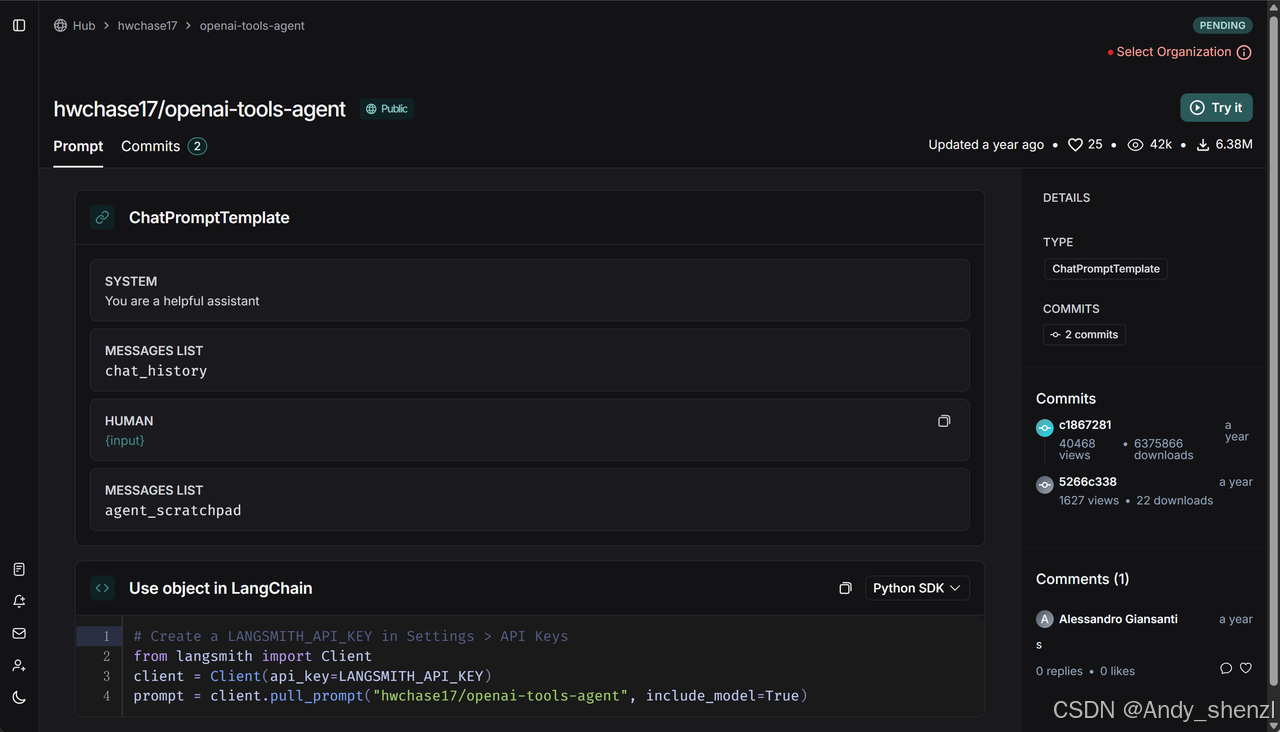This screenshot has height=732, width=1280.
Task: Click the add user icon in sidebar
Action: 19,665
